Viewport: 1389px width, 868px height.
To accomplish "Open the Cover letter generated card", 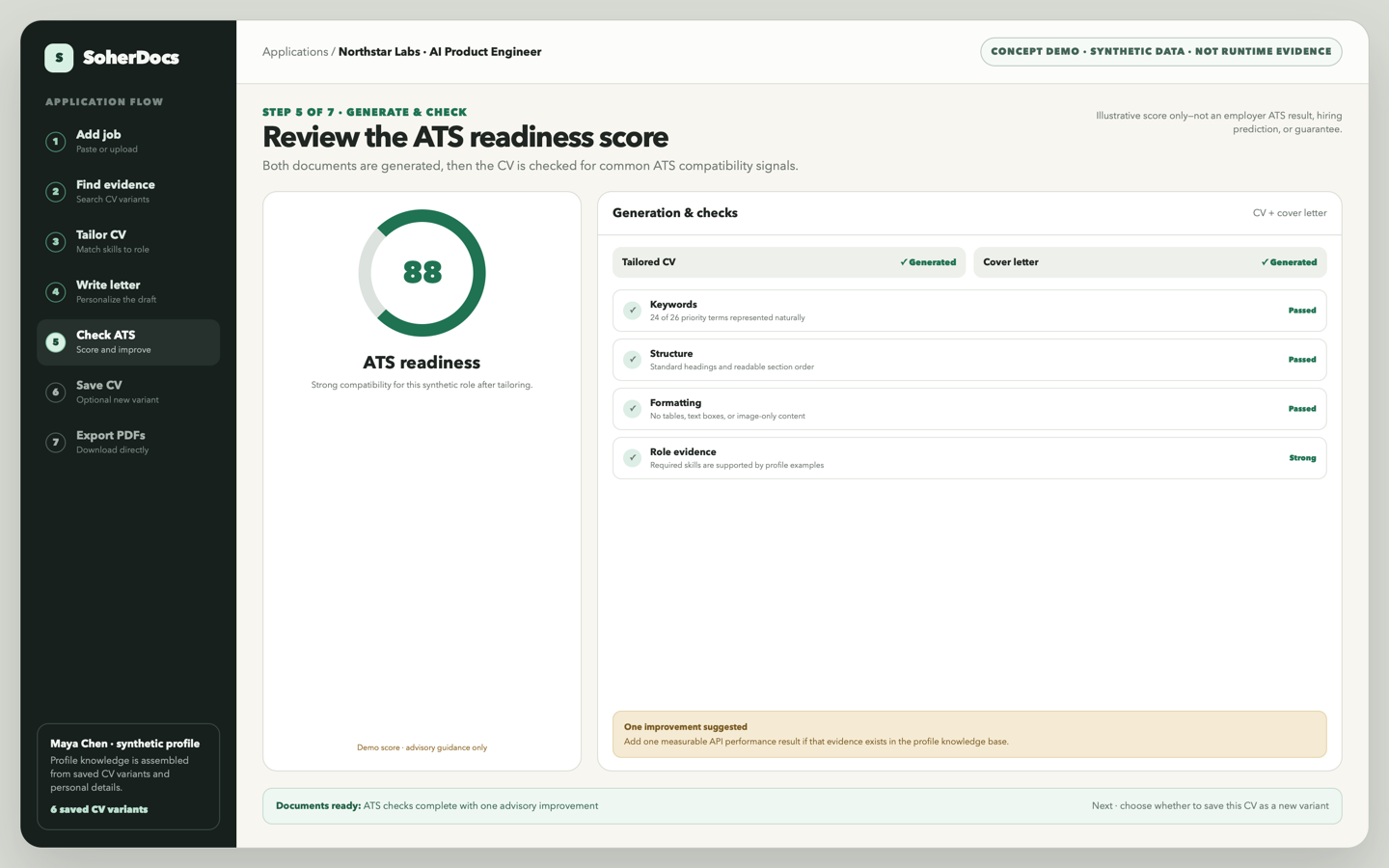I will (1150, 262).
